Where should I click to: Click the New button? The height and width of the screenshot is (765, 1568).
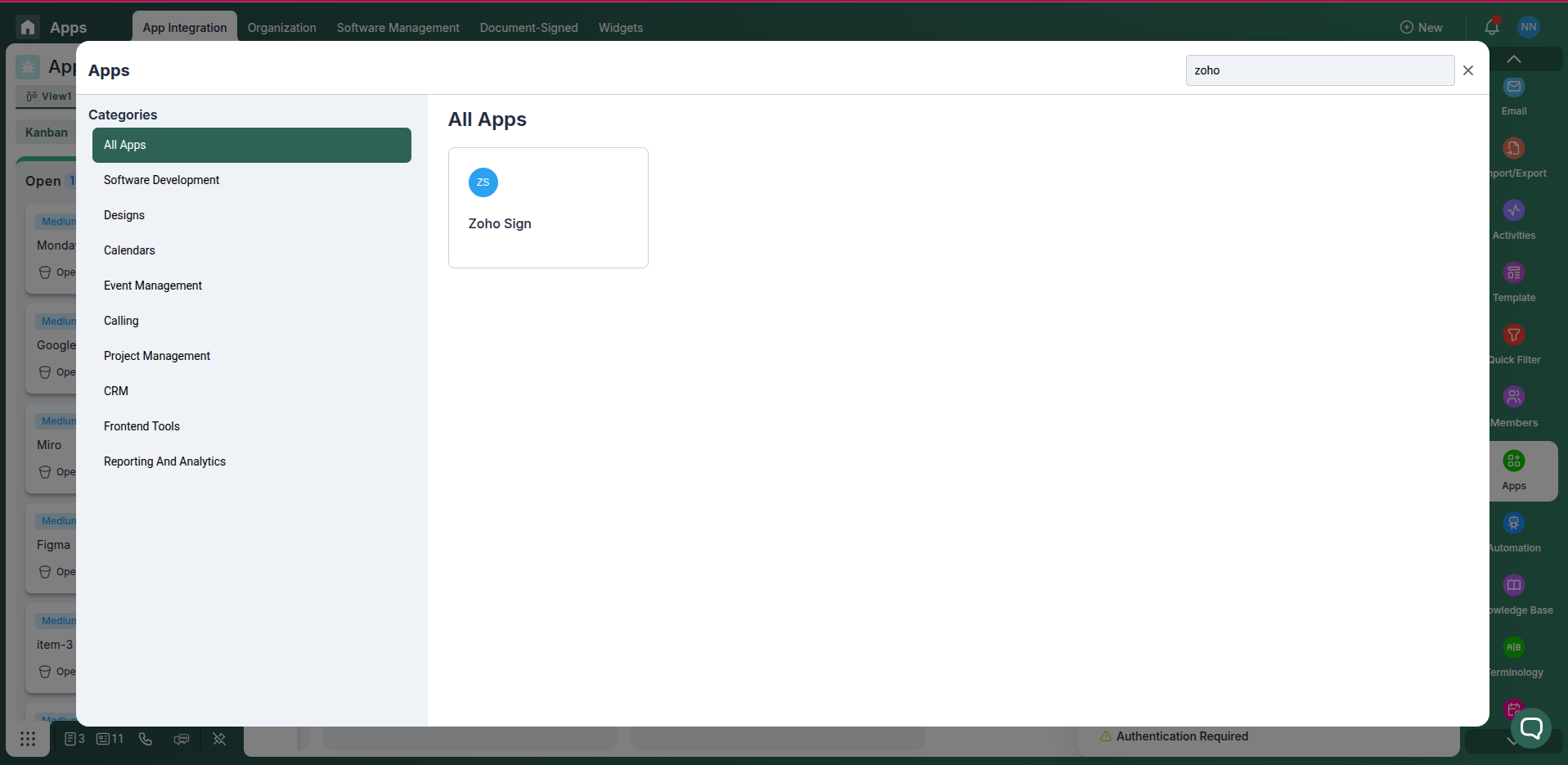pyautogui.click(x=1422, y=27)
